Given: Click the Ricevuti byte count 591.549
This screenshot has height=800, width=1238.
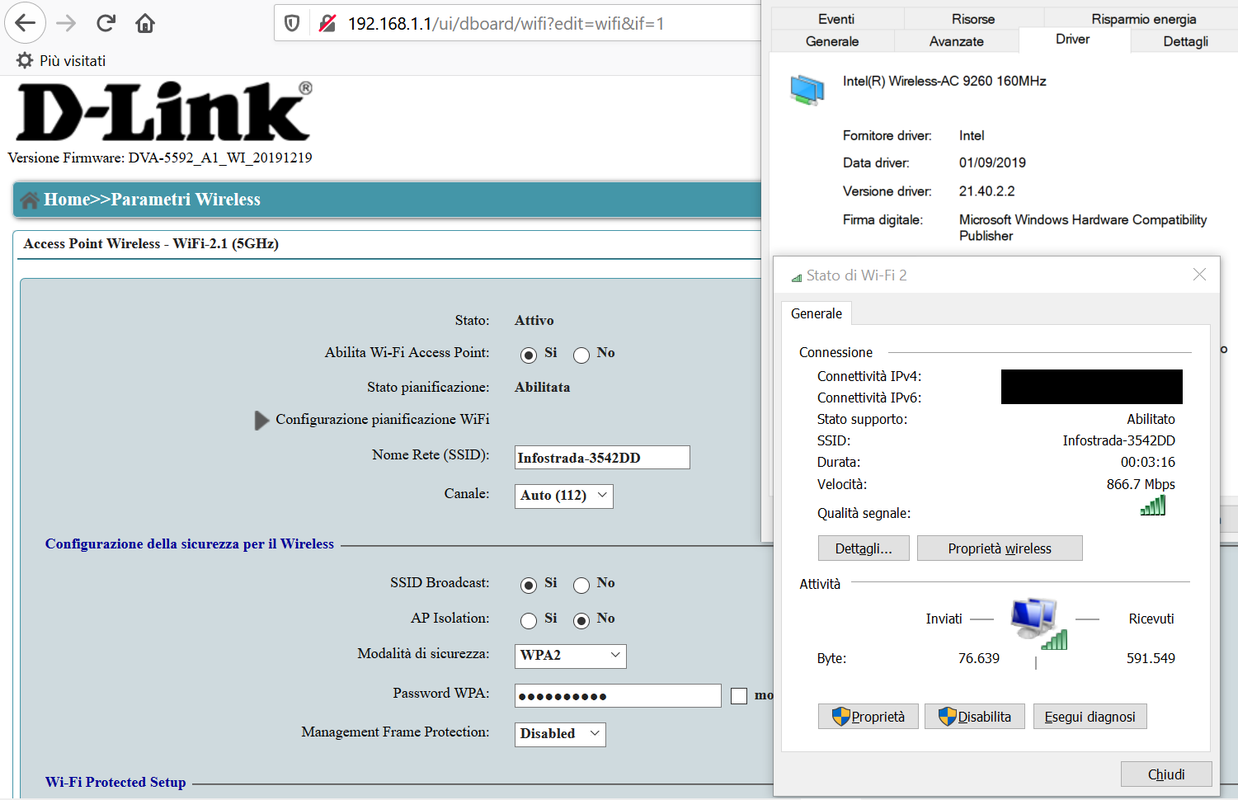Looking at the screenshot, I should 1150,658.
